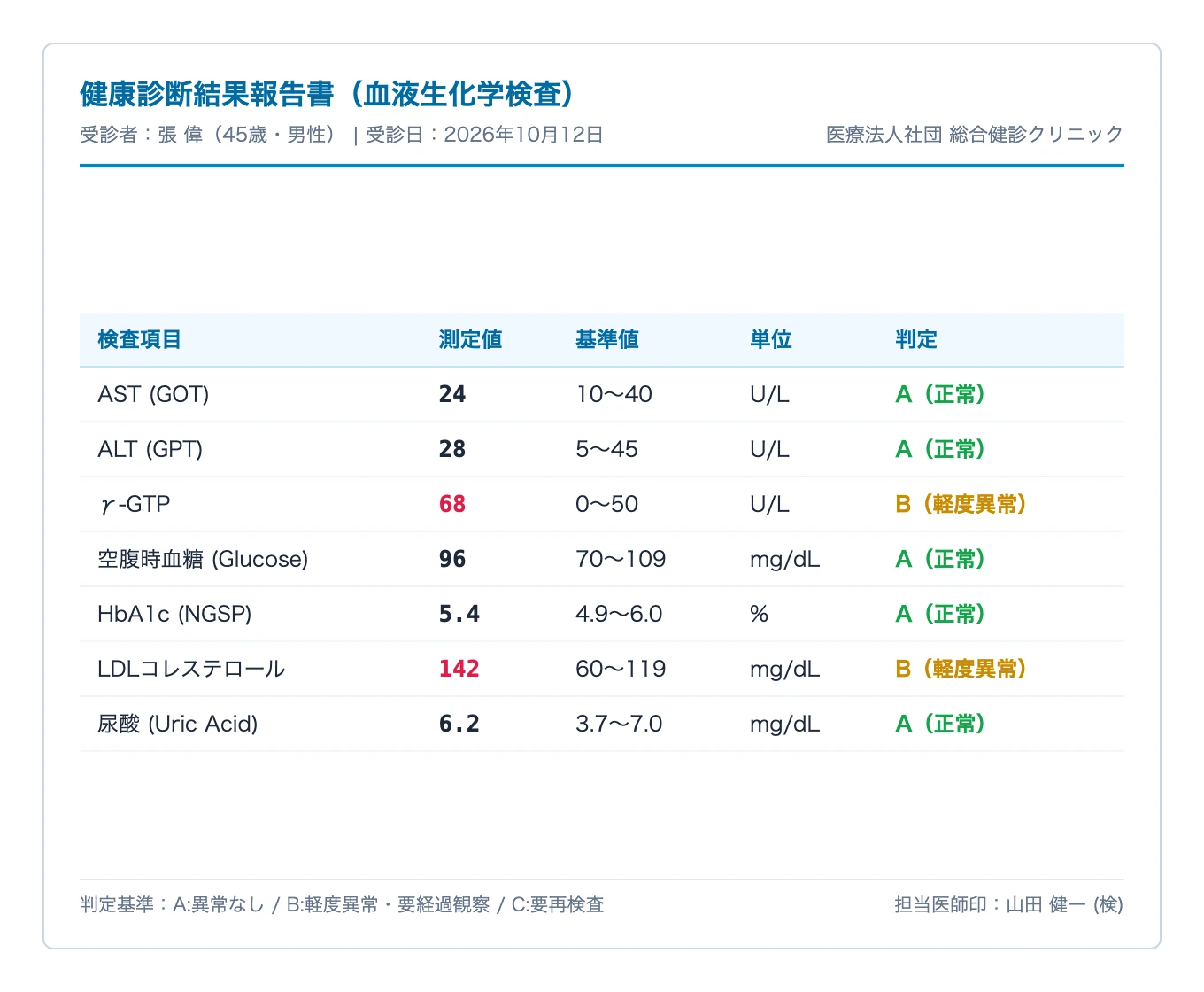
Task: Click the HbA1c value 5.4
Action: (459, 614)
